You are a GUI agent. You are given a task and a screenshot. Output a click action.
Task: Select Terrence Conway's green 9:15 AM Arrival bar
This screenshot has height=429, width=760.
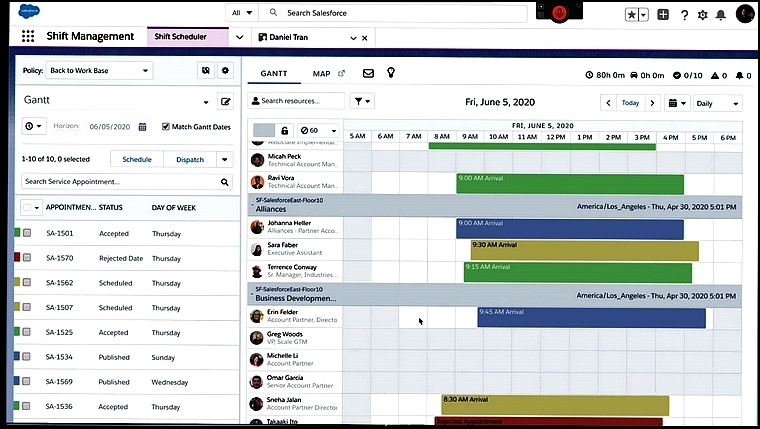(578, 273)
